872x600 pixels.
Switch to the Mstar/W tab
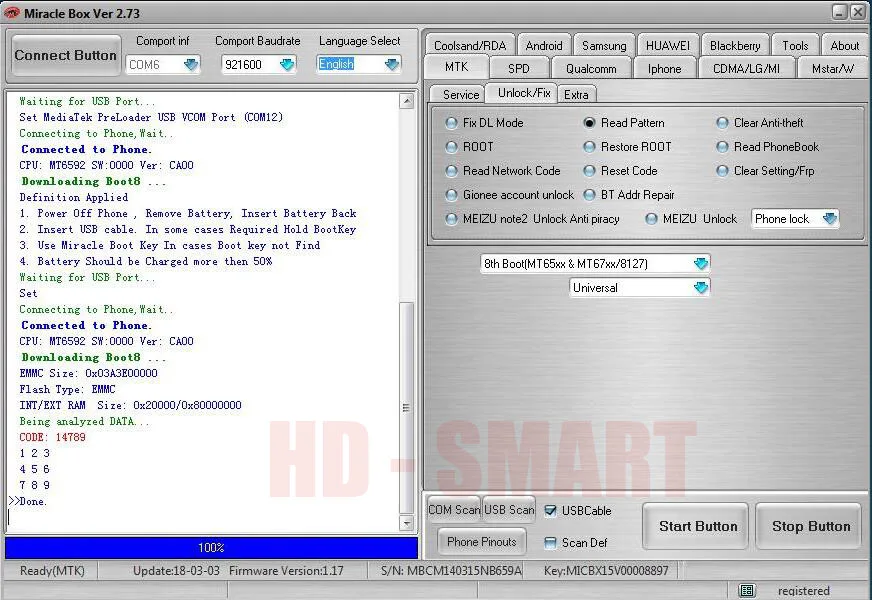(x=833, y=68)
